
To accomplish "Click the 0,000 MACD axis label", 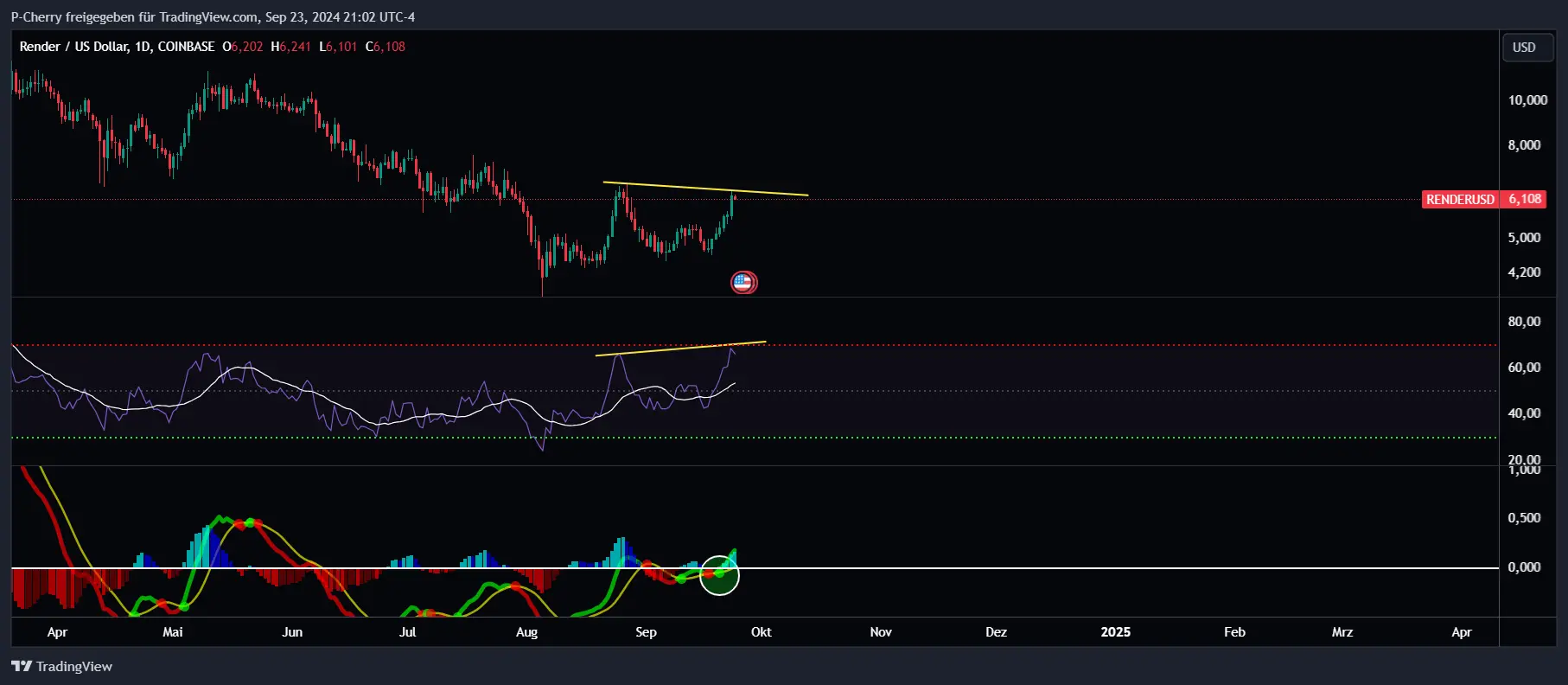I will coord(1524,567).
